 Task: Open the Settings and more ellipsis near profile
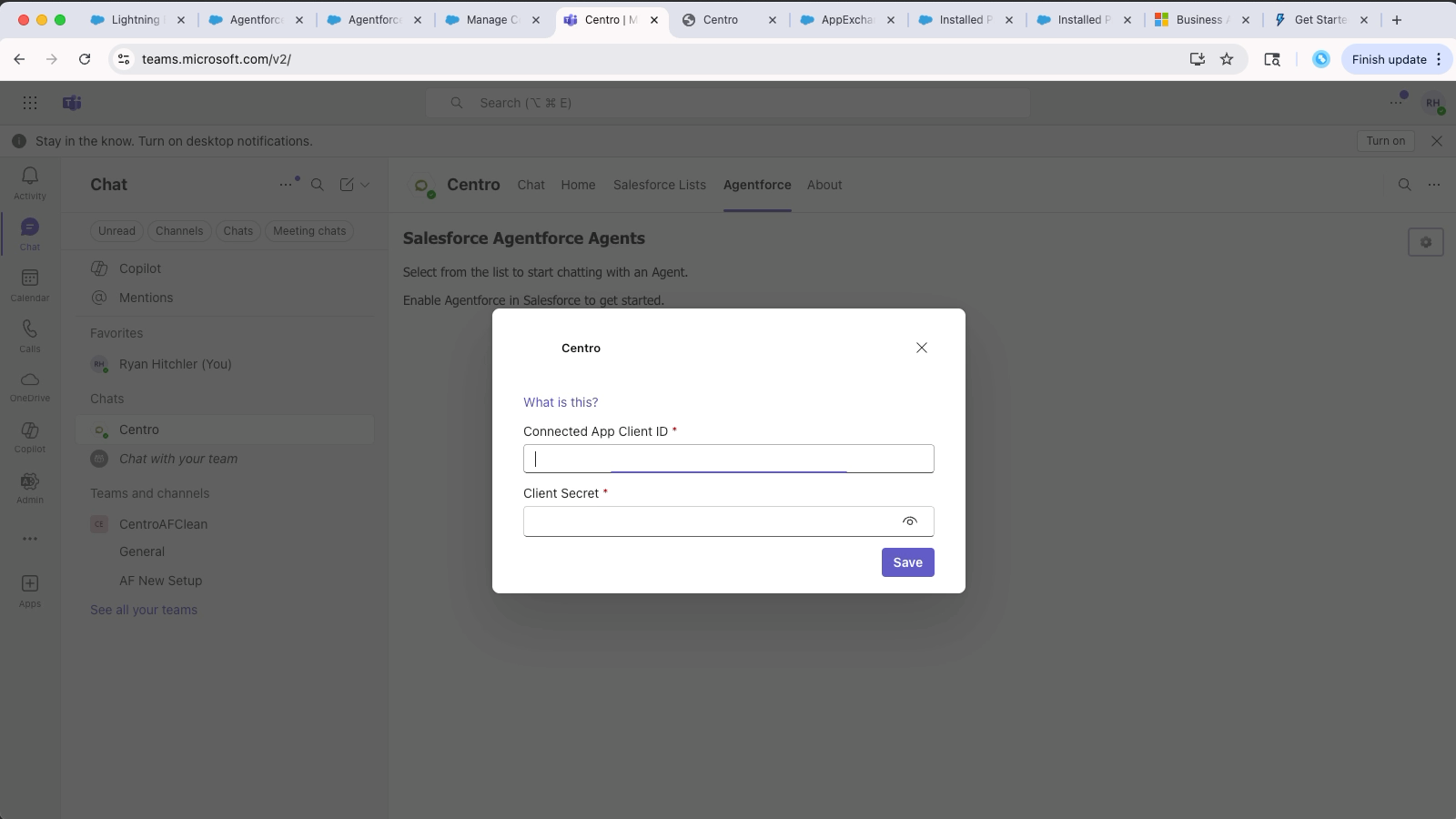1397,103
